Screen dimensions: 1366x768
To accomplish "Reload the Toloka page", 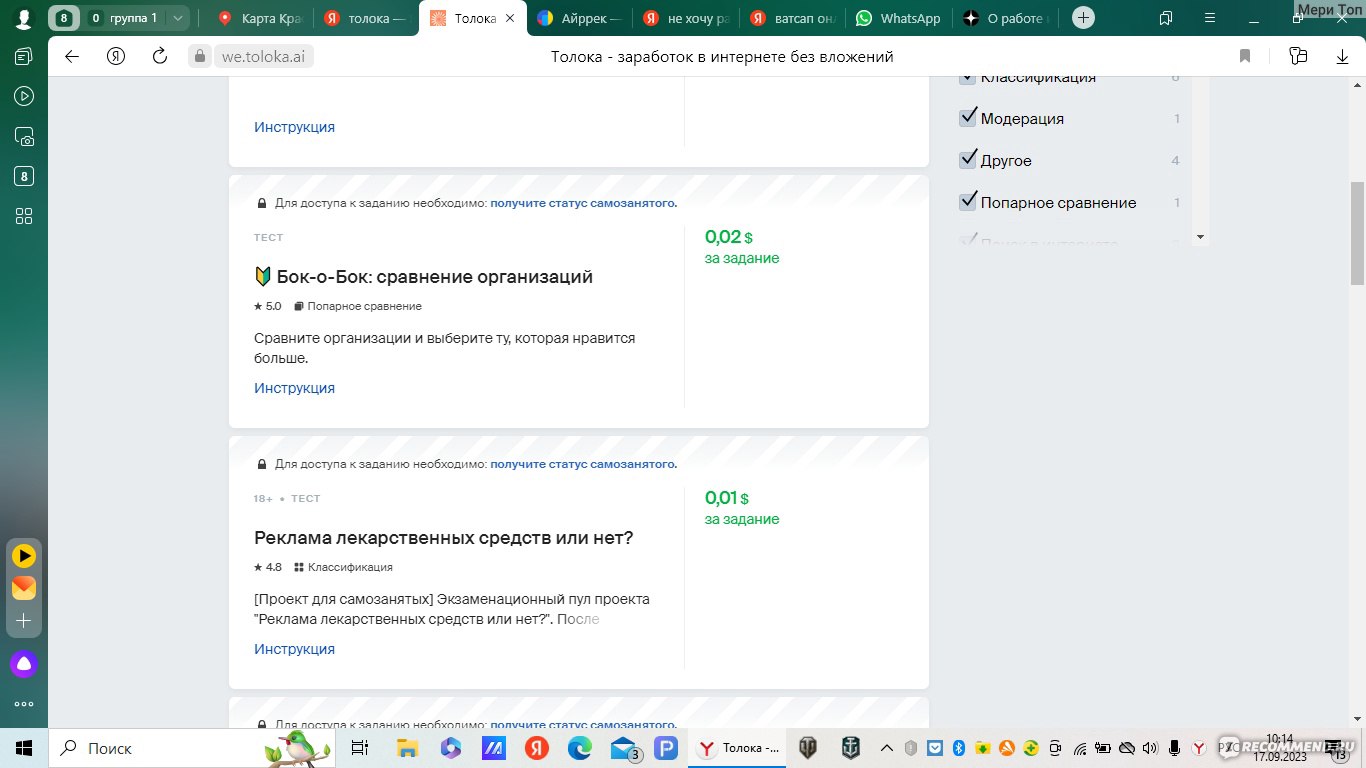I will point(160,56).
